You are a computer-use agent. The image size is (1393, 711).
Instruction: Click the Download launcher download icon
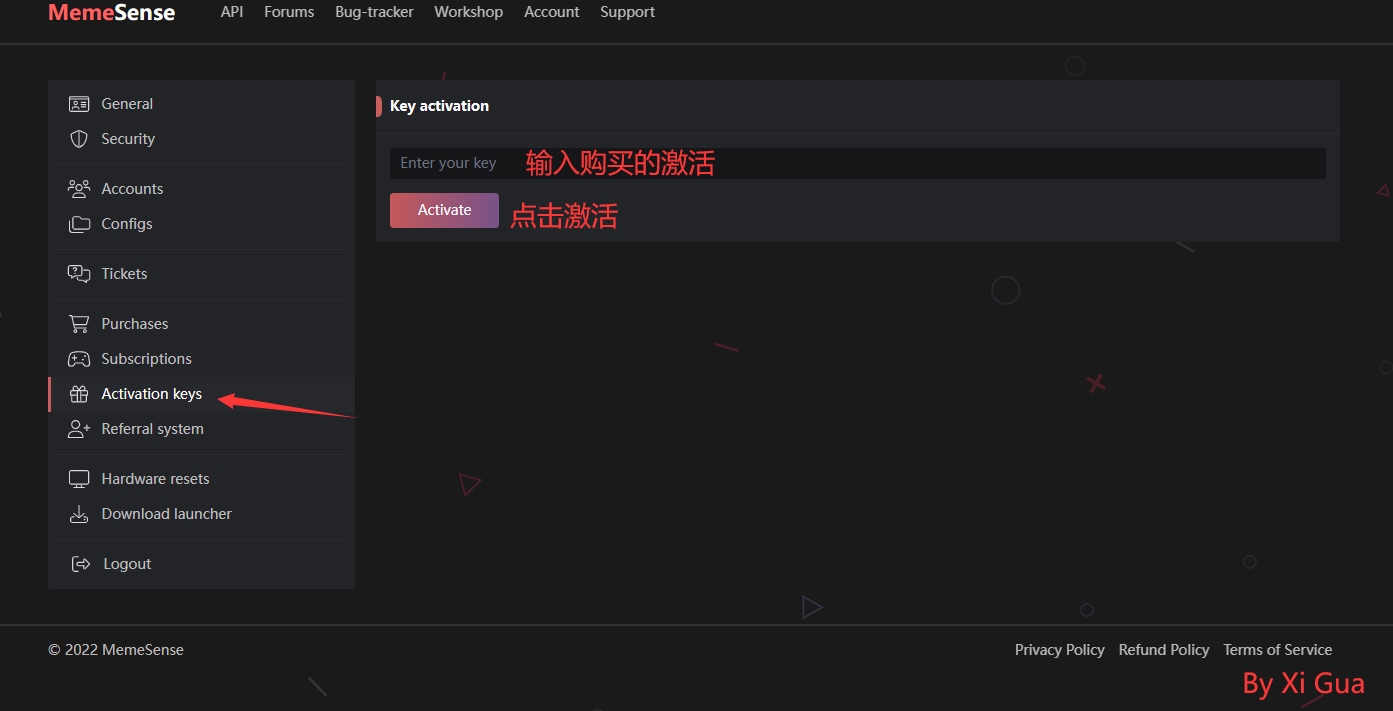point(79,514)
